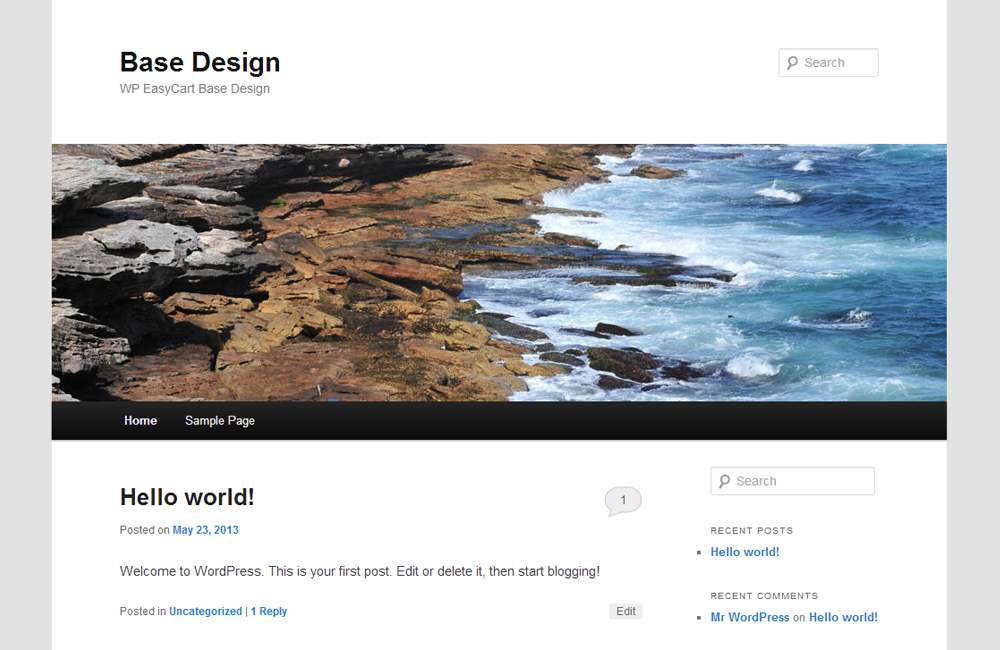Screen dimensions: 1000x650
Task: Select the Home menu item
Action: coord(140,420)
